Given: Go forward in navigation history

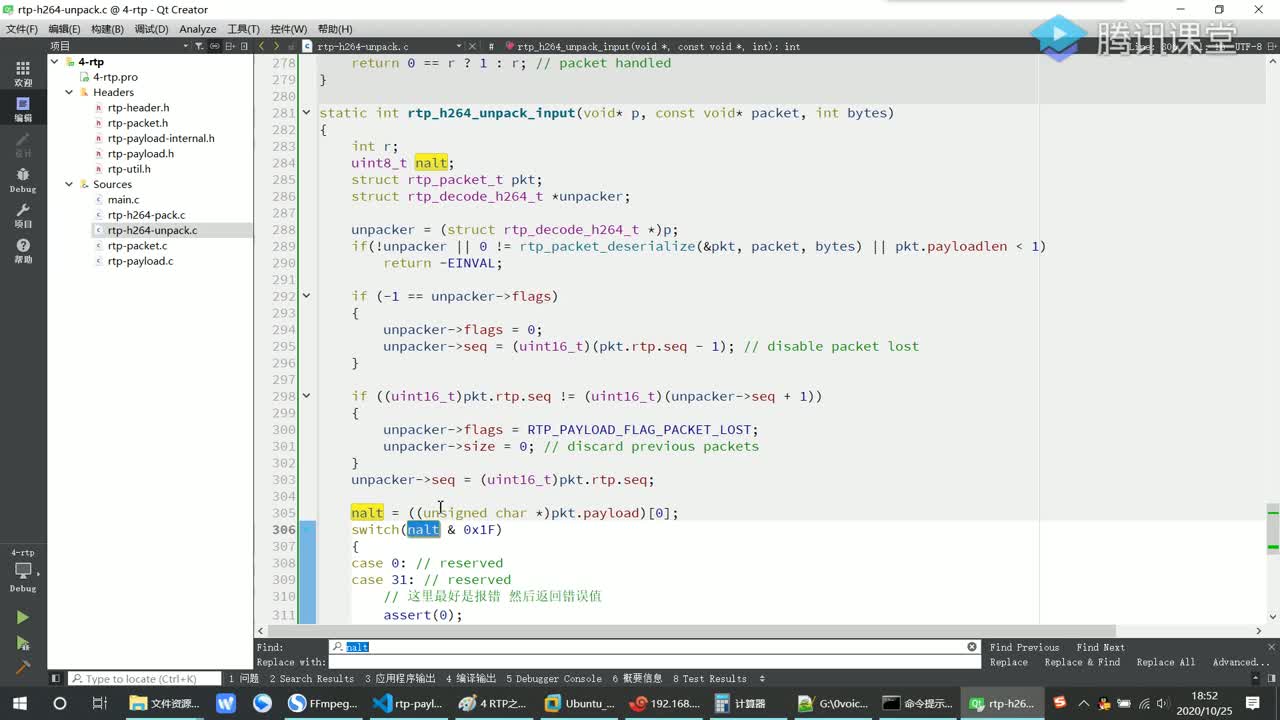Looking at the screenshot, I should (276, 46).
